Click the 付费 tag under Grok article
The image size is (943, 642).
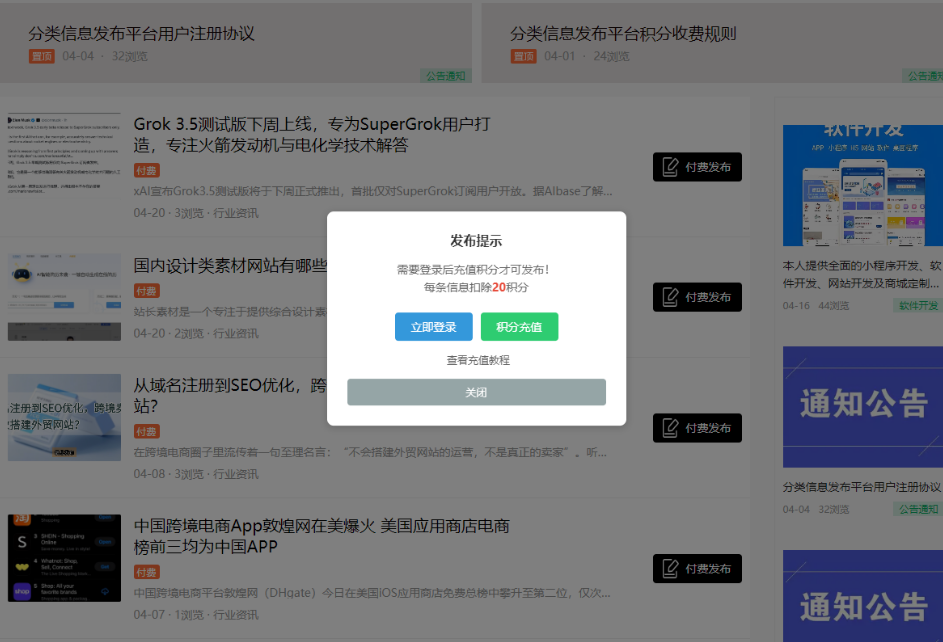(x=146, y=171)
